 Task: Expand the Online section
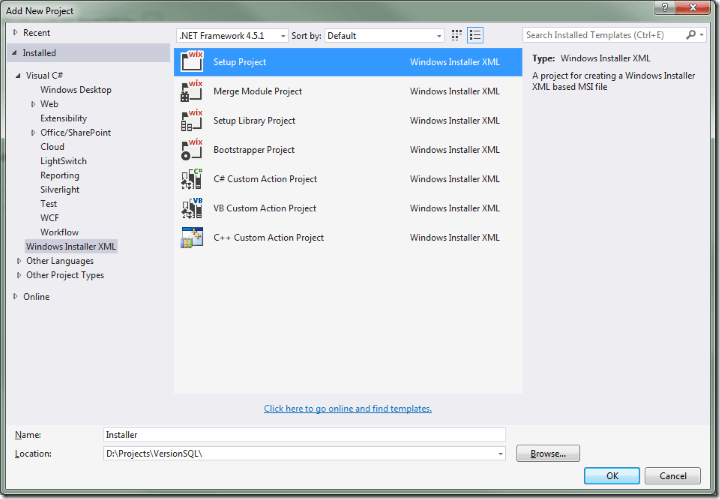[x=15, y=297]
